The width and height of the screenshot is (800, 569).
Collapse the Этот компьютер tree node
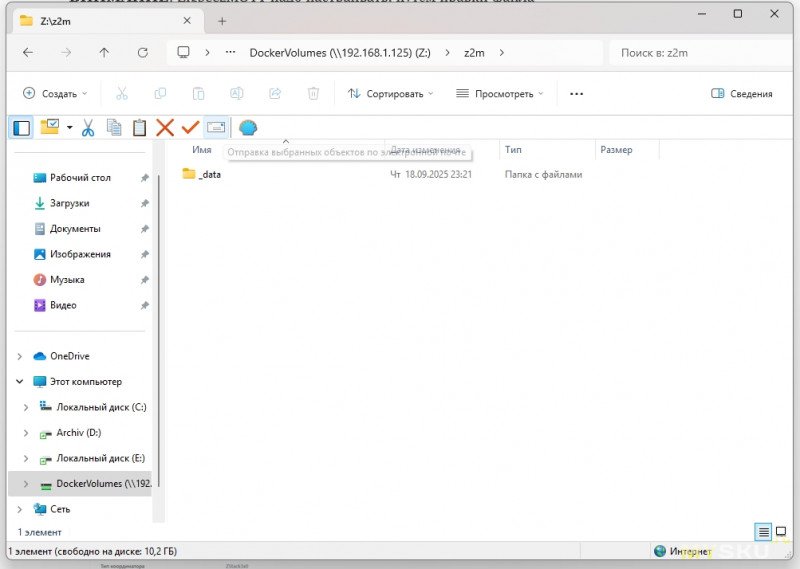[x=20, y=382]
